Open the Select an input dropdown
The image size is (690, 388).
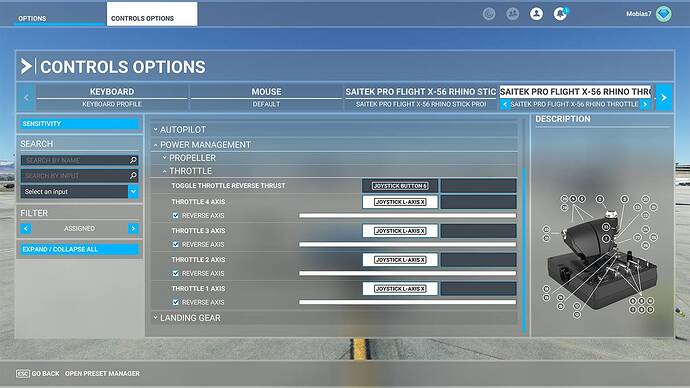click(x=79, y=191)
